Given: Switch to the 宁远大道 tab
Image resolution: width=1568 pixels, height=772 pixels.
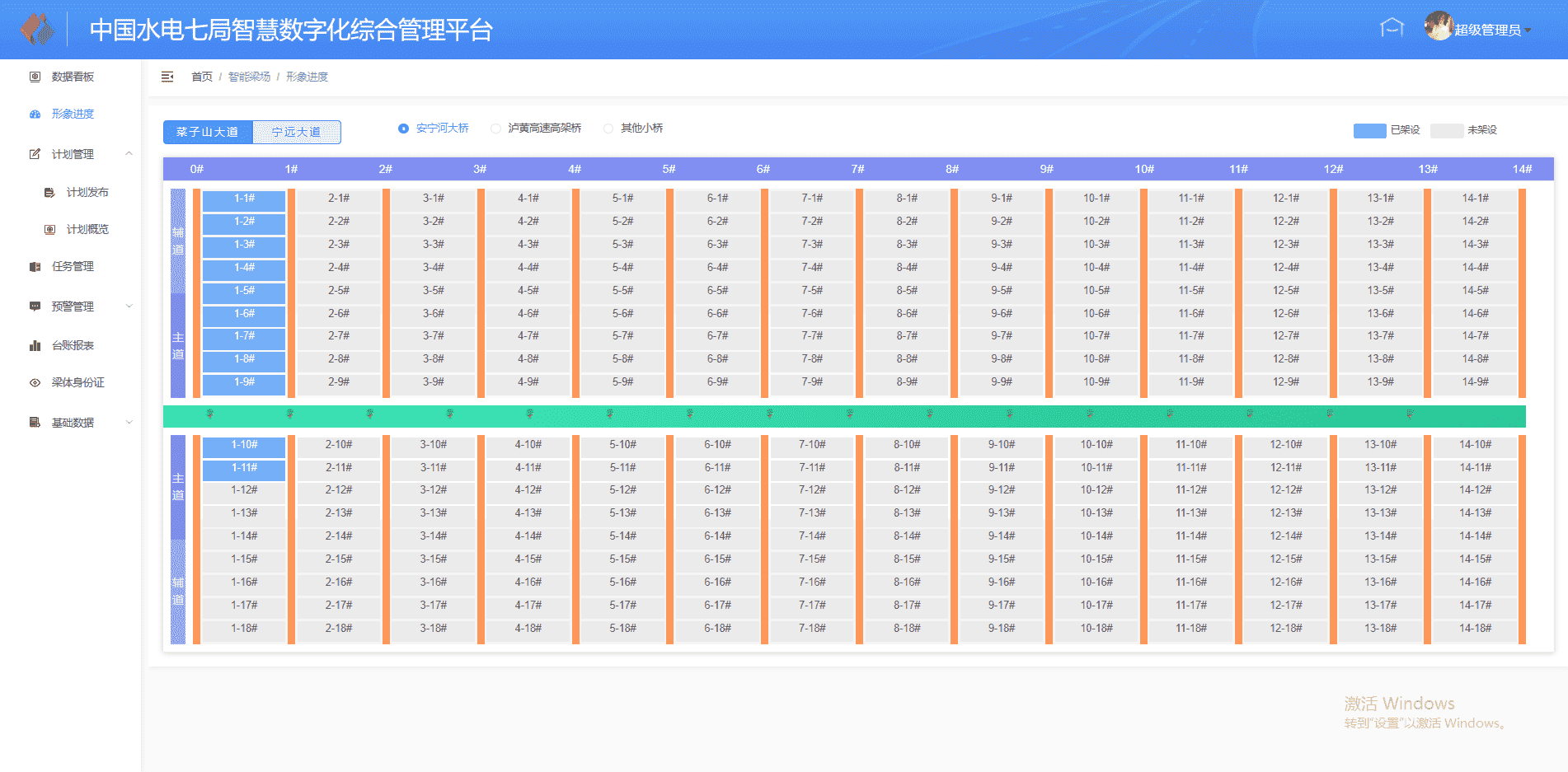Looking at the screenshot, I should pos(296,132).
